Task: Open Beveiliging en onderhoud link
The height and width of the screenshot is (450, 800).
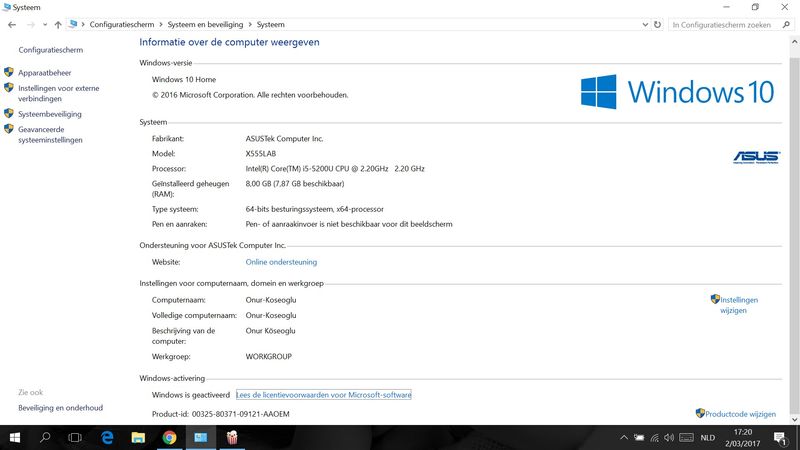Action: (60, 408)
